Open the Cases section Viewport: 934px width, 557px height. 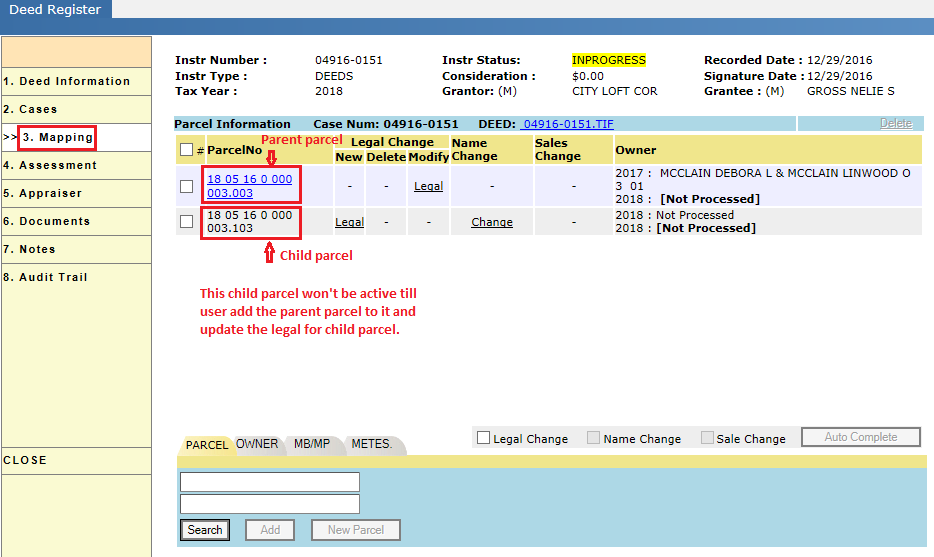tap(76, 109)
